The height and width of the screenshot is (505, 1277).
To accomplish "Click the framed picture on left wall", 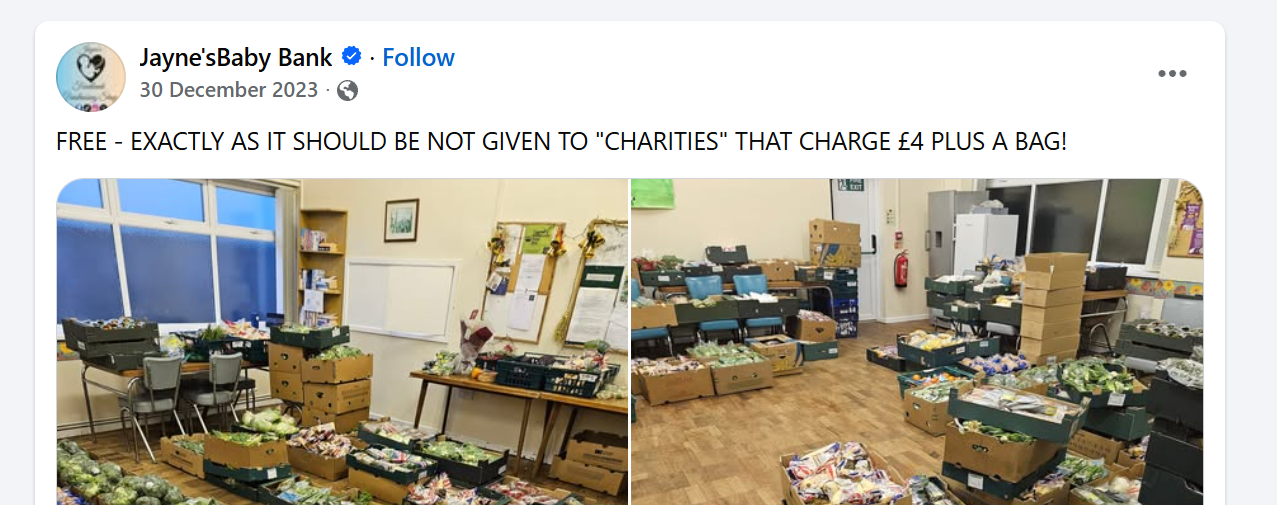I will click(401, 220).
